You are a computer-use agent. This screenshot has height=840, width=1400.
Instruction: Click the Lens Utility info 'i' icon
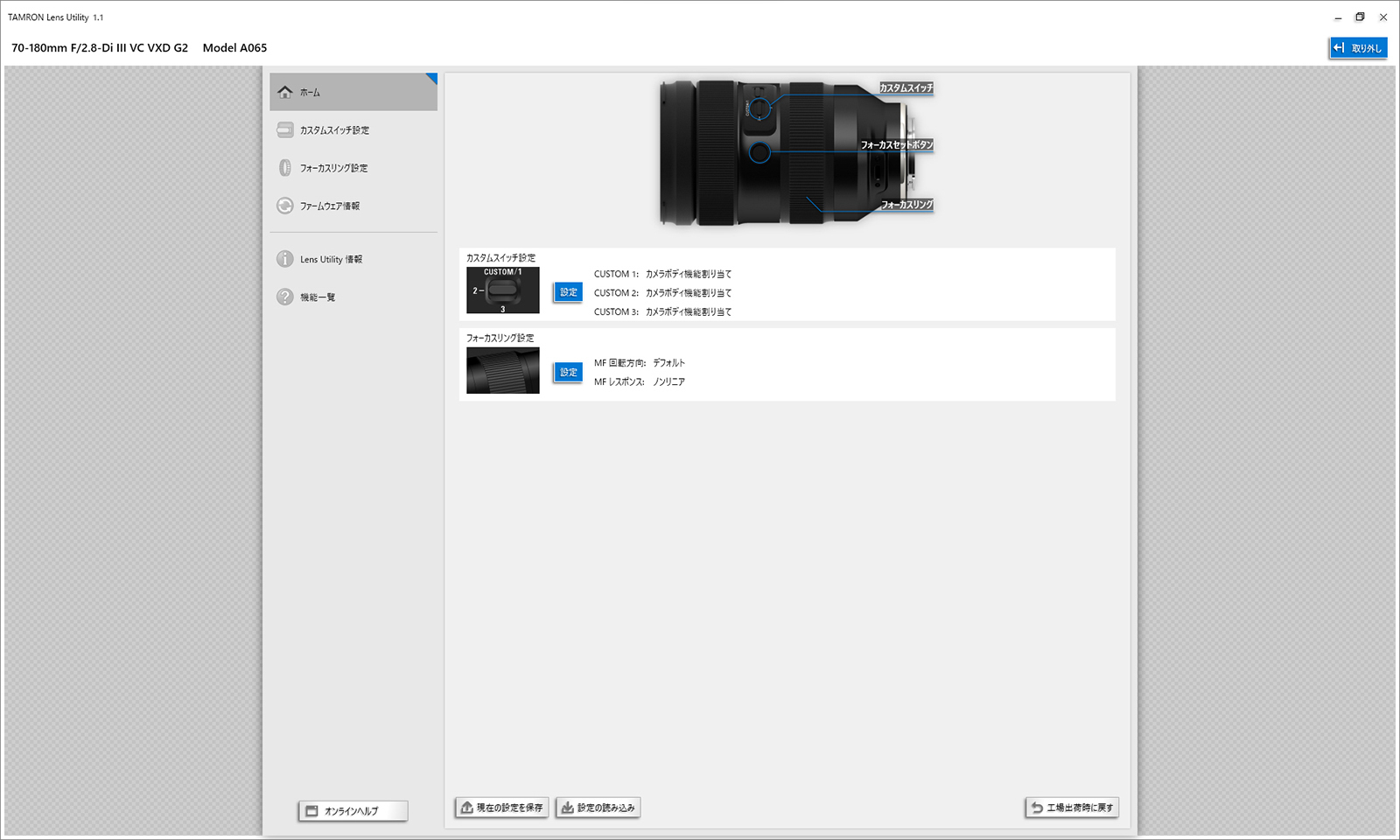click(x=286, y=258)
